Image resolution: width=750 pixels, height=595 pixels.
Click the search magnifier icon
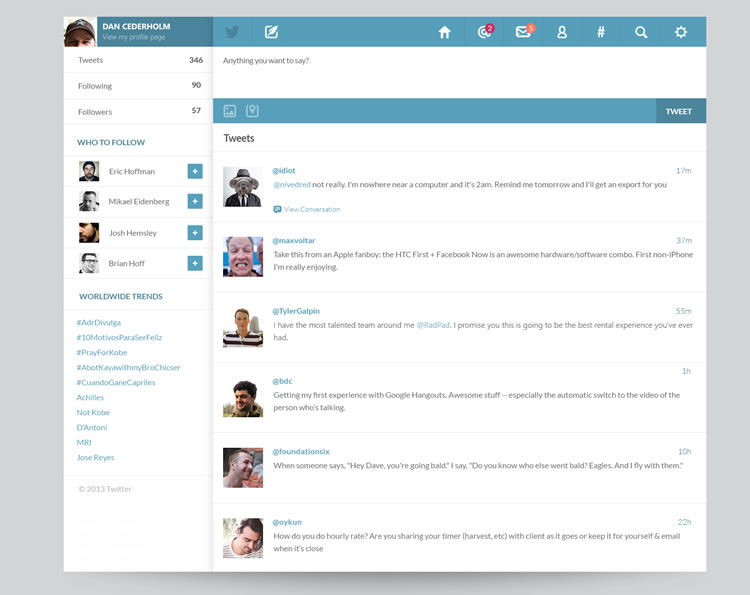(641, 32)
